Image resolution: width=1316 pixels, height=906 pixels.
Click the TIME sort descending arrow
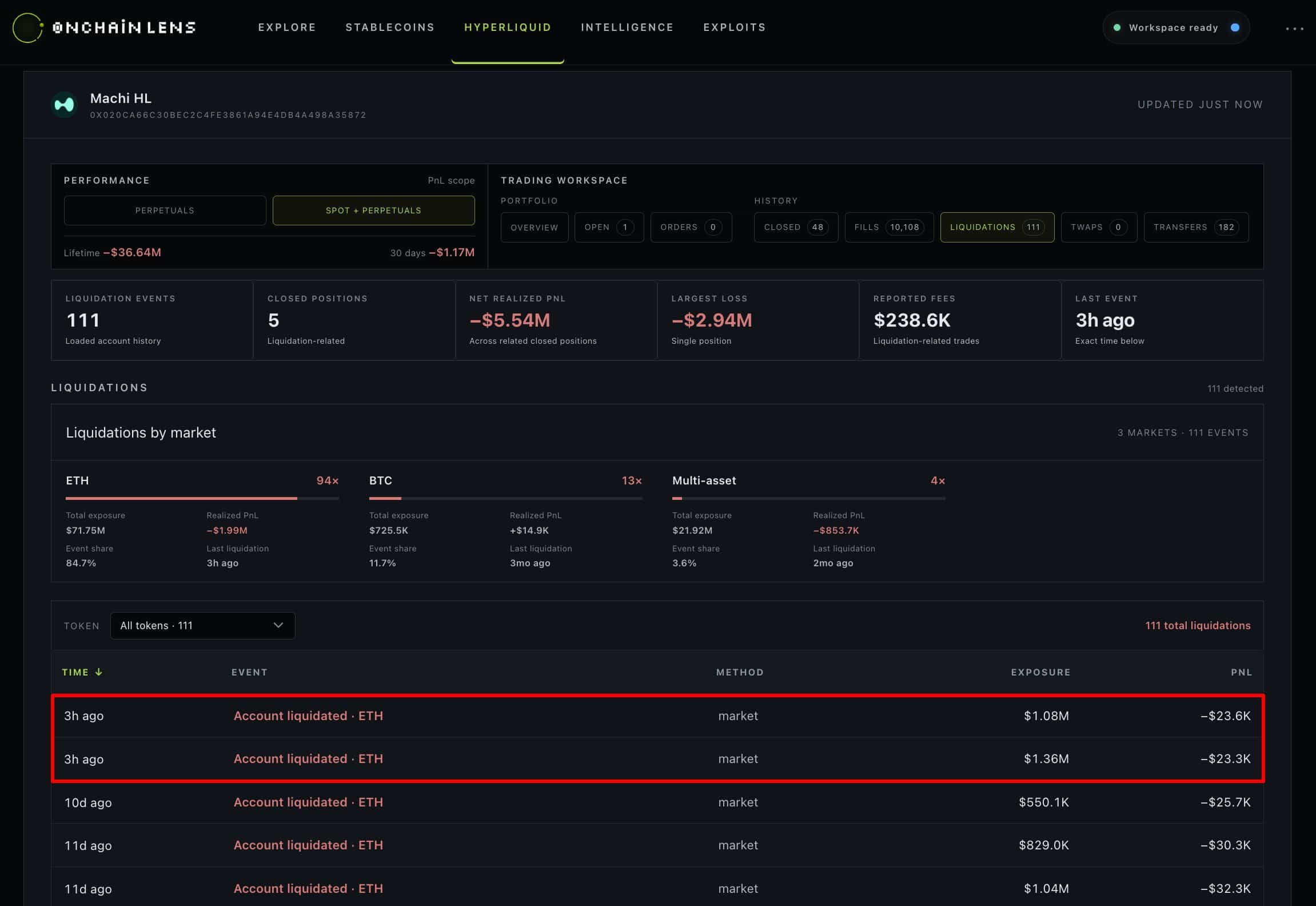(x=99, y=672)
